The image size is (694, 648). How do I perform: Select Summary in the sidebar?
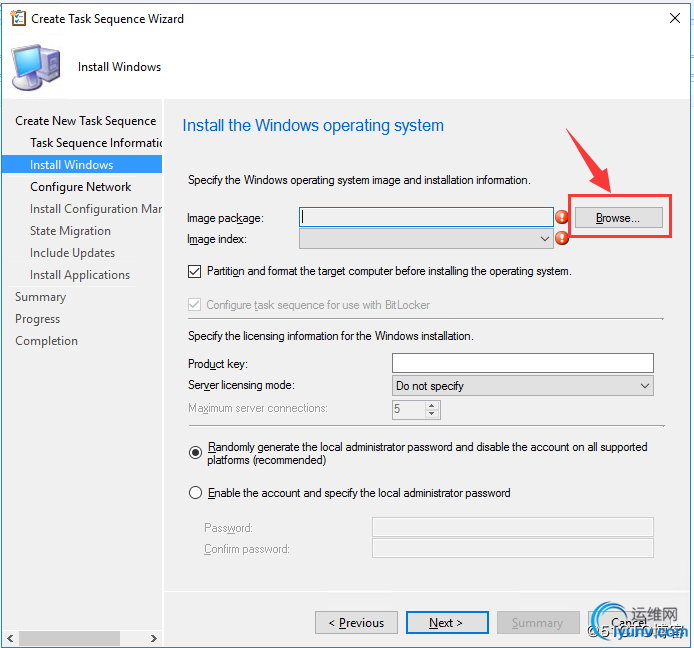coord(40,297)
